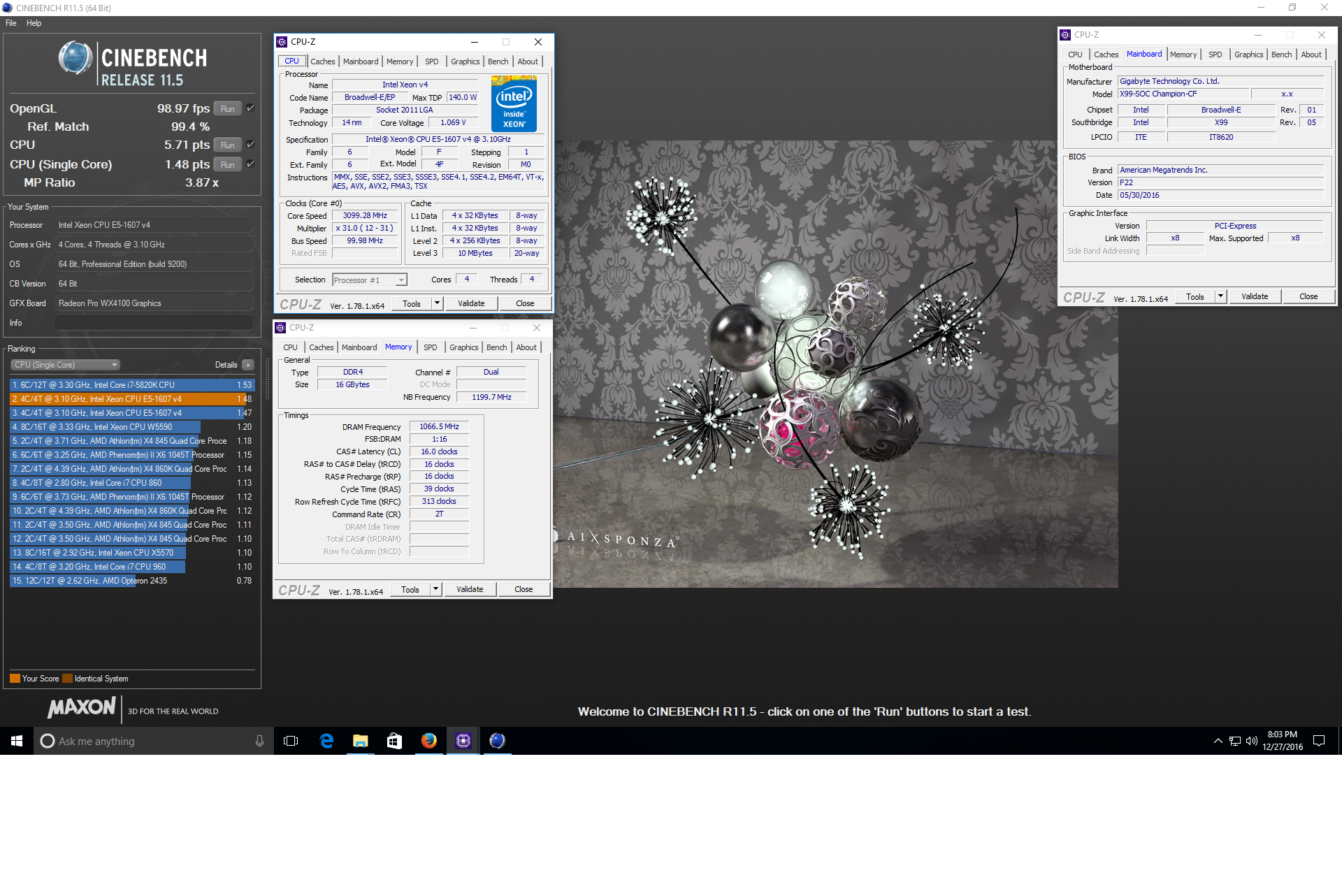Click the MAXON logo
This screenshot has width=1342, height=896.
coord(82,707)
